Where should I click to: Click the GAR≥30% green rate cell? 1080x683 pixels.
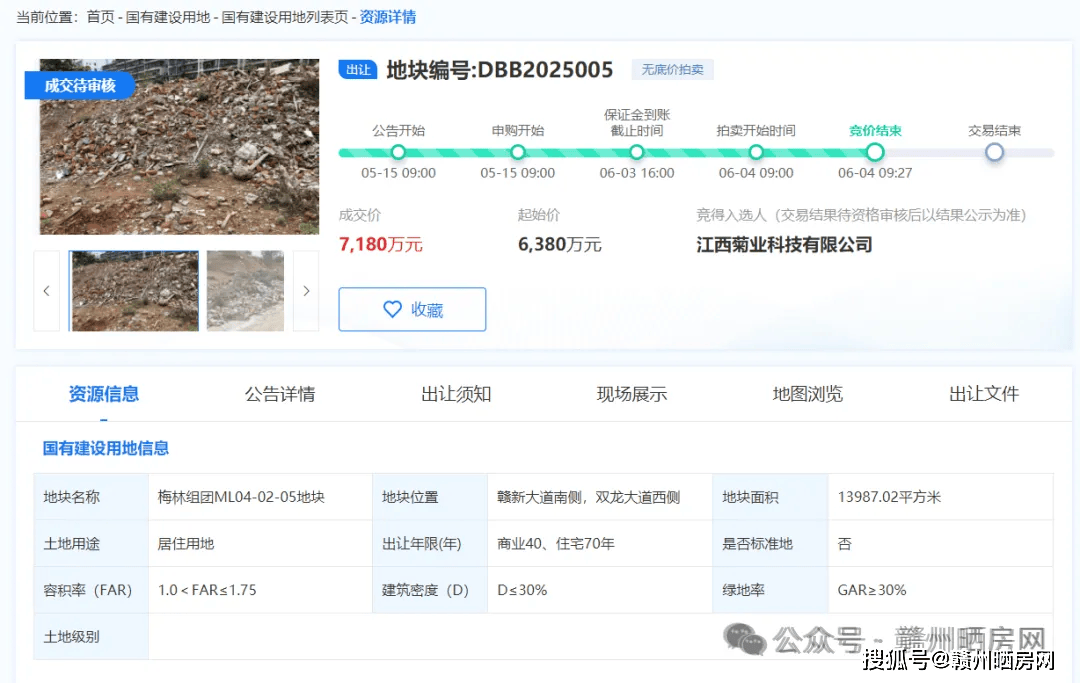click(x=941, y=590)
